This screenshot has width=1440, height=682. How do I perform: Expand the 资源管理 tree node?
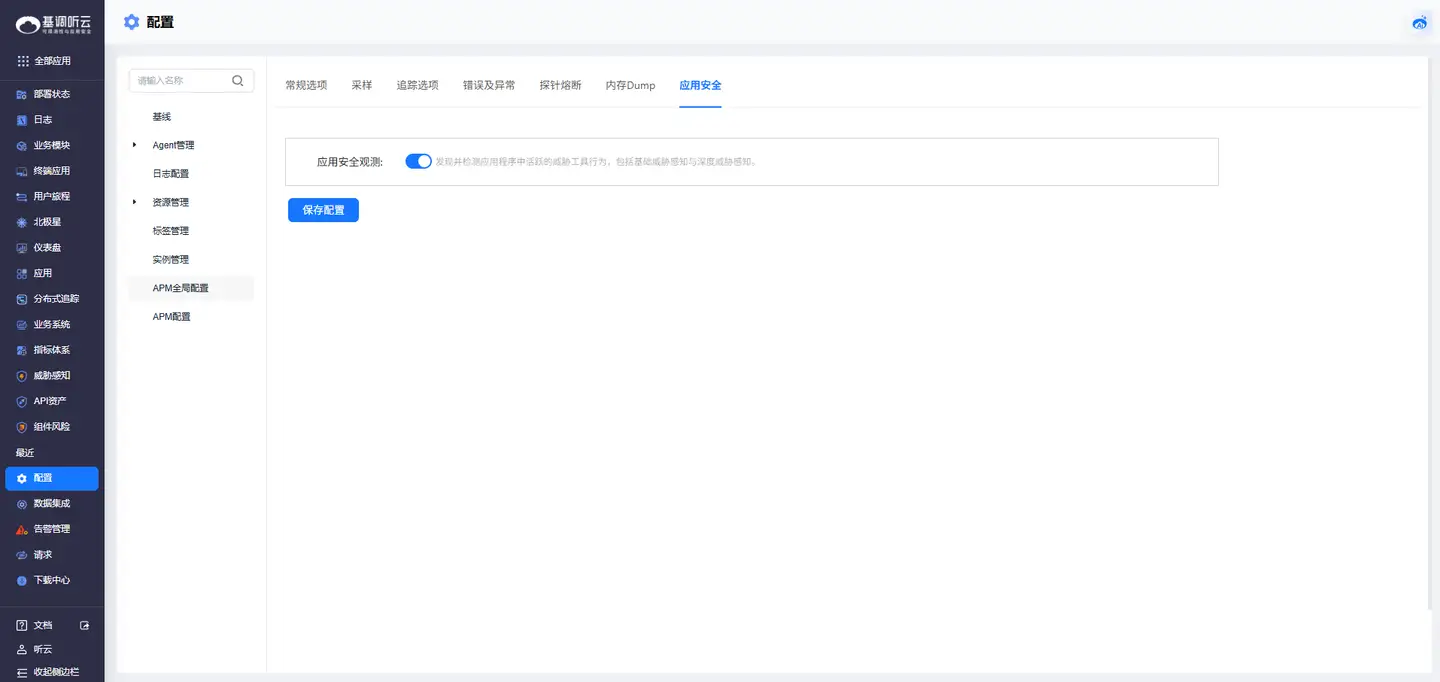134,202
